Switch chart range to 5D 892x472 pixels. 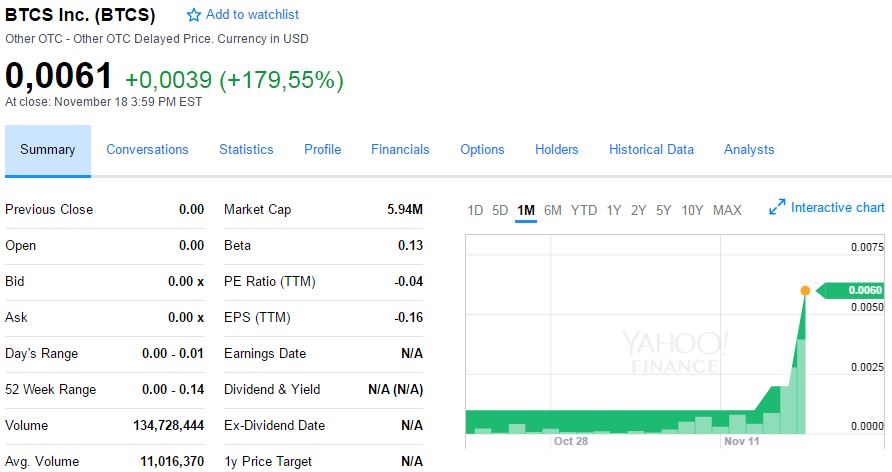point(500,210)
